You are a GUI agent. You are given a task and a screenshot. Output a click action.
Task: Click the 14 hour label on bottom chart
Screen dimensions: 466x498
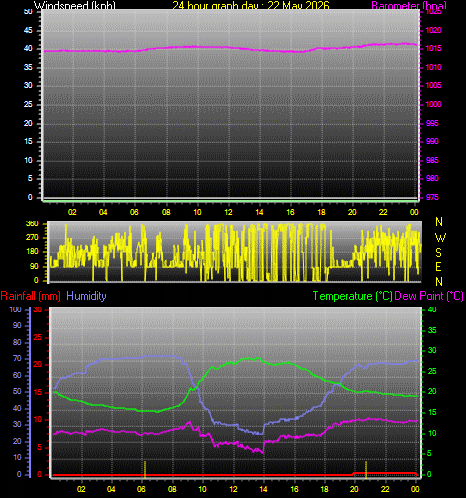pos(263,489)
